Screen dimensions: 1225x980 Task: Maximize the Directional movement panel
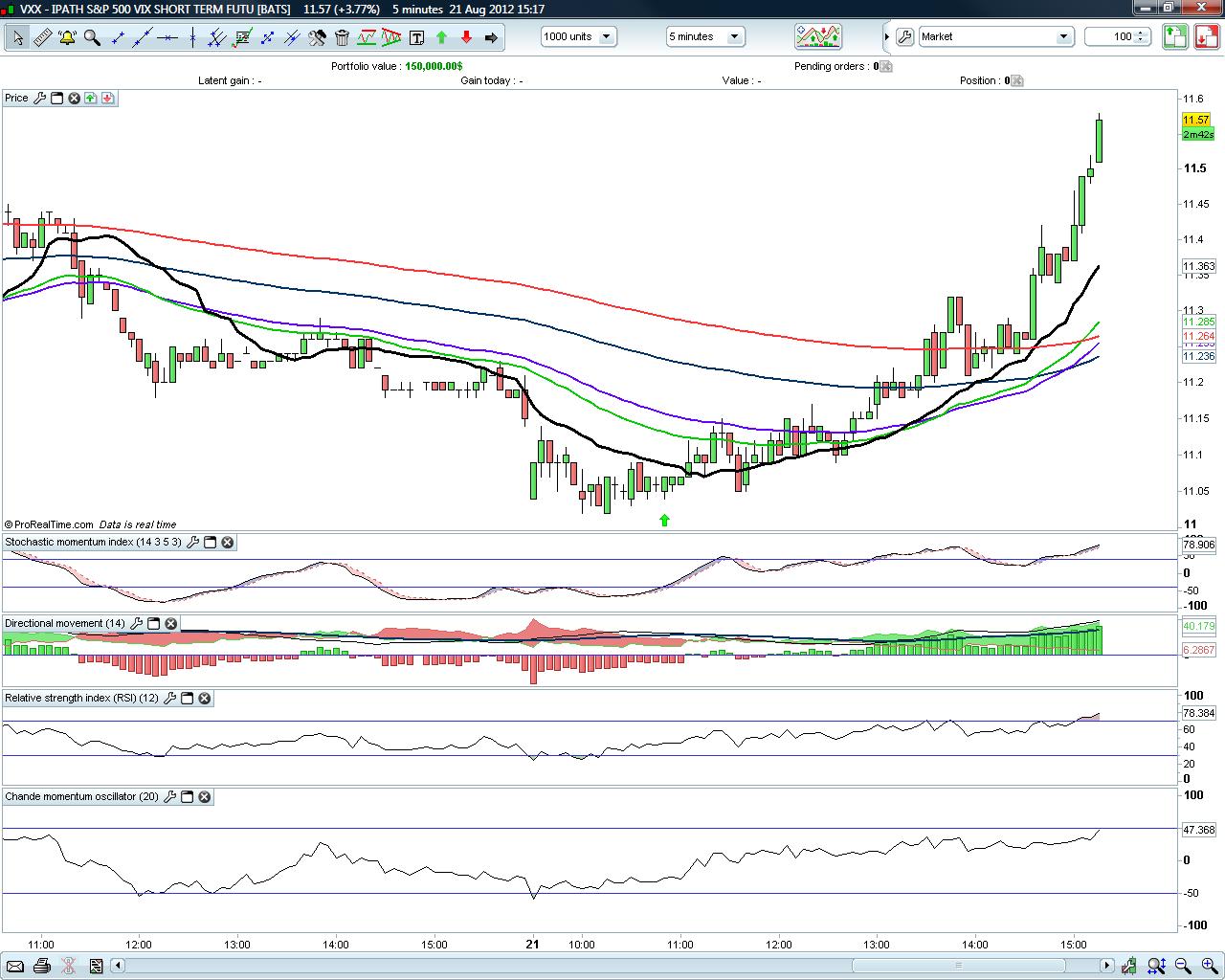click(x=153, y=623)
